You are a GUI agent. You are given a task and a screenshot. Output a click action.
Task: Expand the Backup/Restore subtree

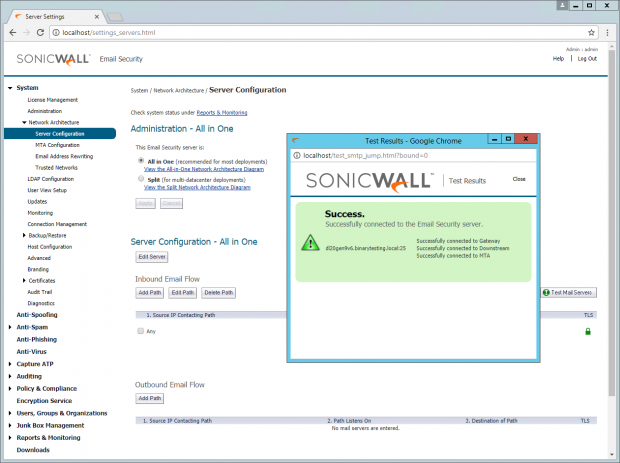(x=24, y=235)
